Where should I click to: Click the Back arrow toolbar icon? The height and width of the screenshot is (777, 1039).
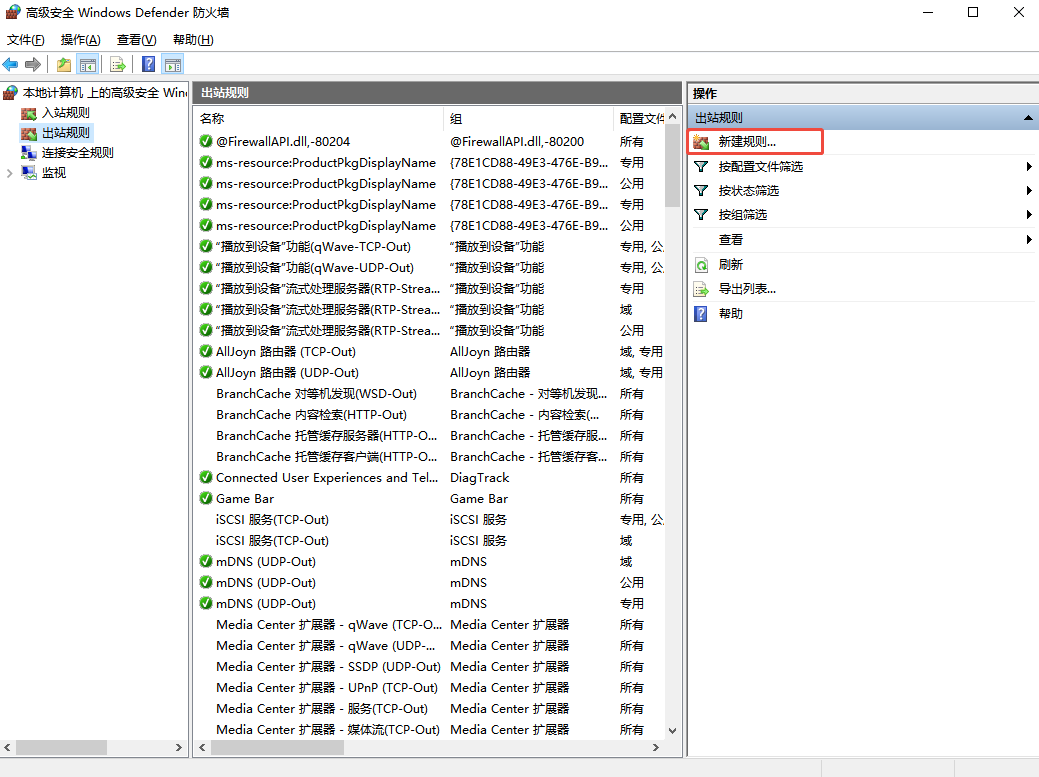coord(11,64)
